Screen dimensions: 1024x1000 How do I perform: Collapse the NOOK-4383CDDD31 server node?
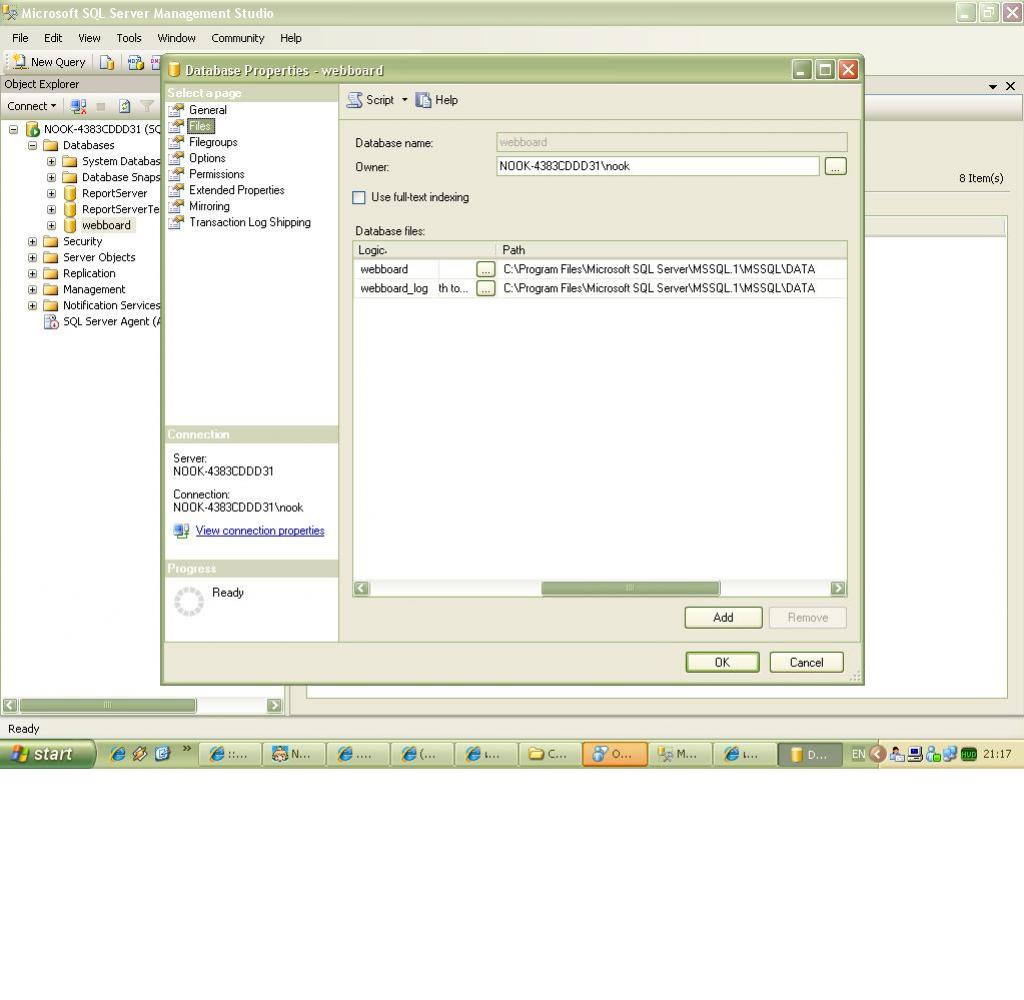[x=13, y=129]
